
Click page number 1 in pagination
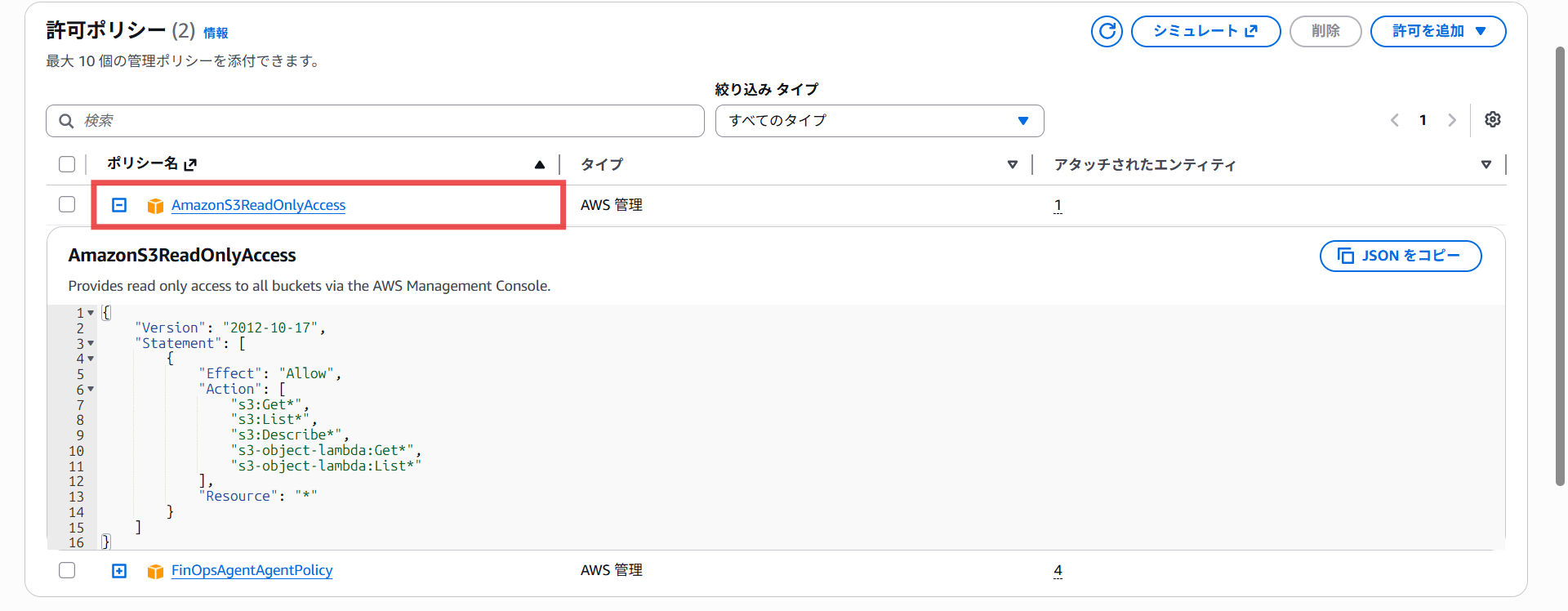(1423, 120)
